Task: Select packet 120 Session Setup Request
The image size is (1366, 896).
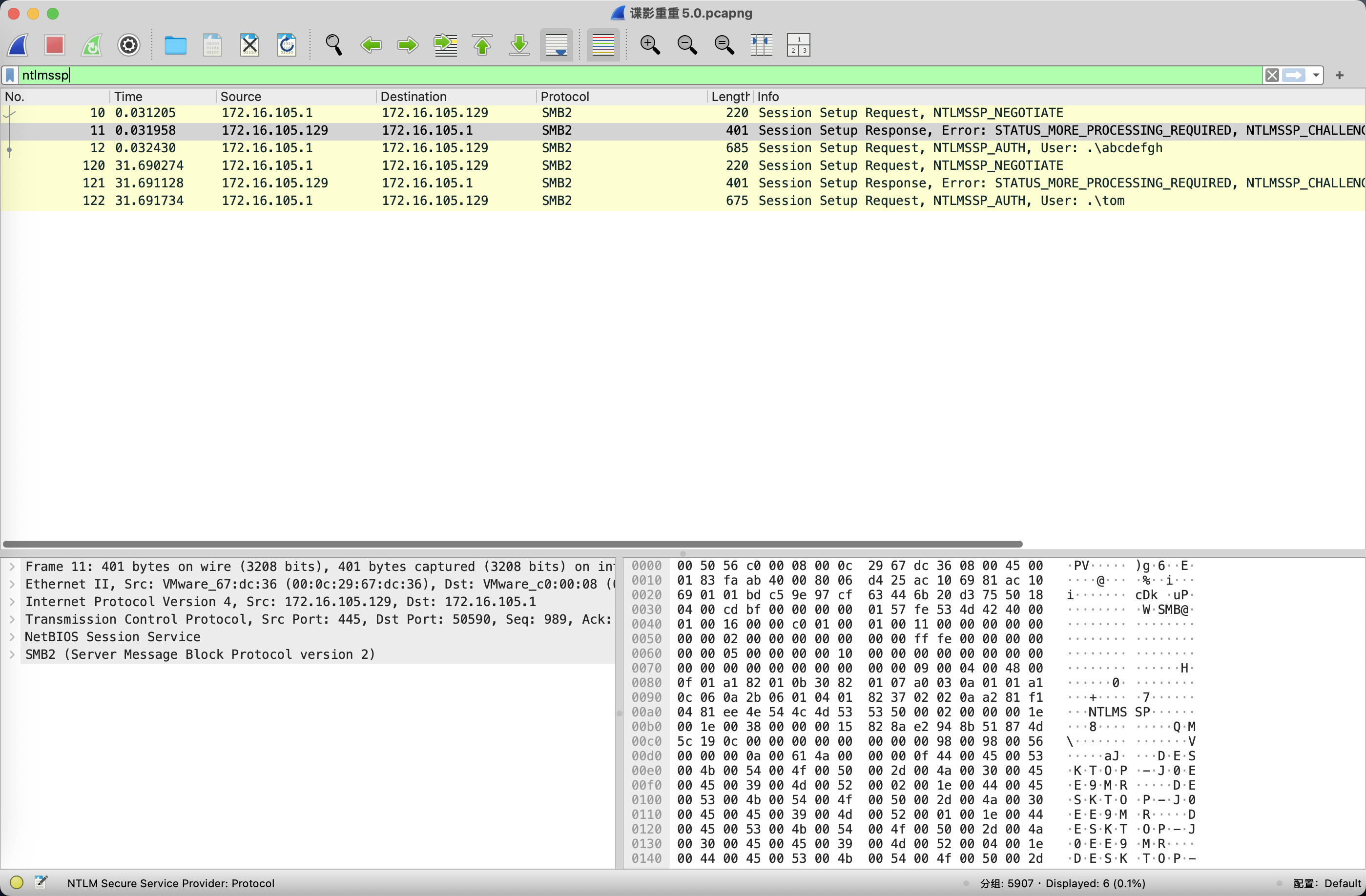Action: pos(683,166)
